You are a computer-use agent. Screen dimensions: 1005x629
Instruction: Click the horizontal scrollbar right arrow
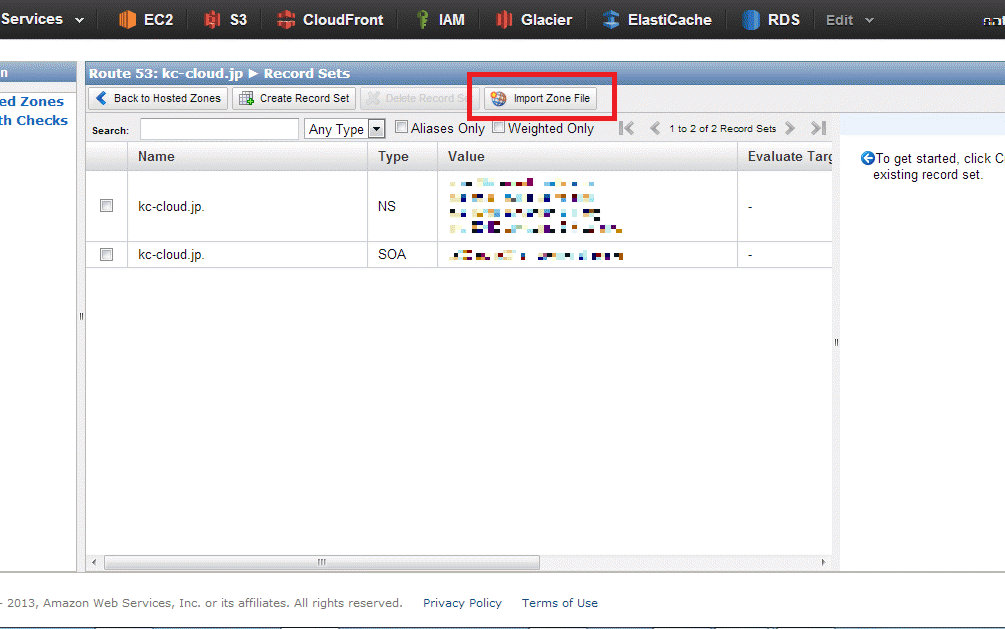point(824,562)
